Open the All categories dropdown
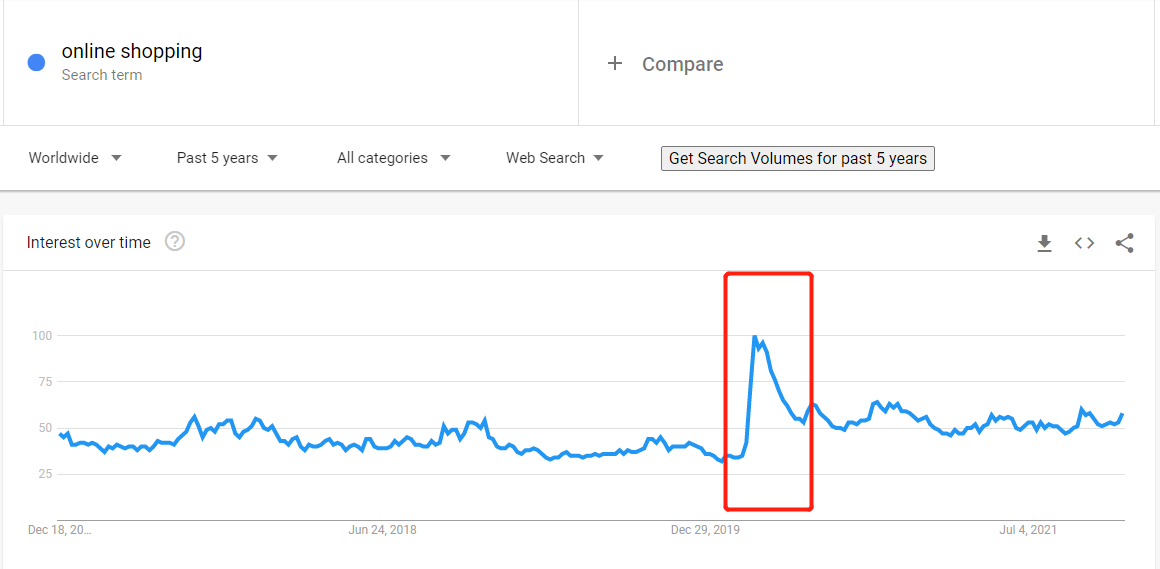This screenshot has width=1160, height=569. click(393, 158)
